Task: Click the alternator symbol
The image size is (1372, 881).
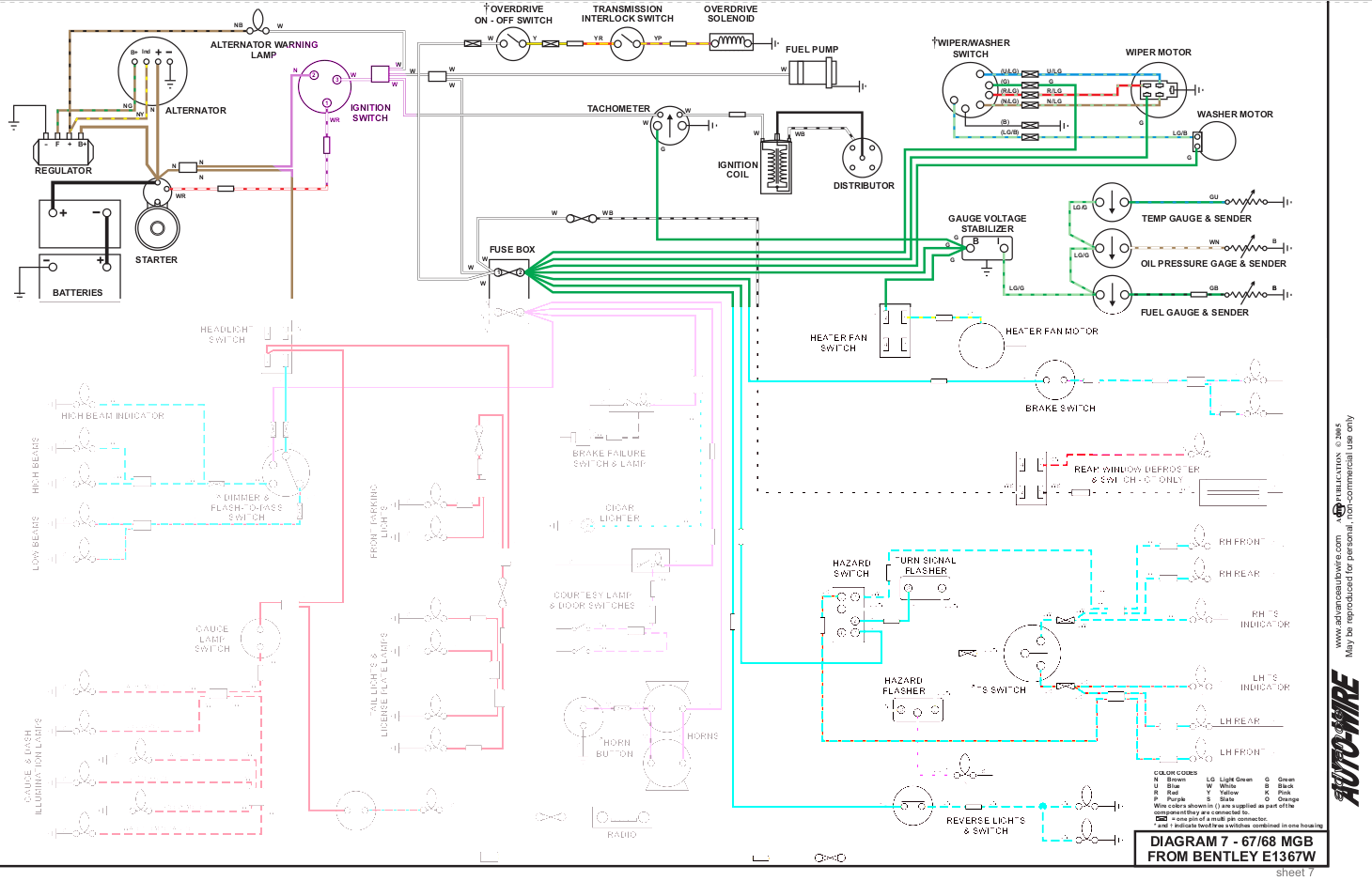Action: (152, 71)
